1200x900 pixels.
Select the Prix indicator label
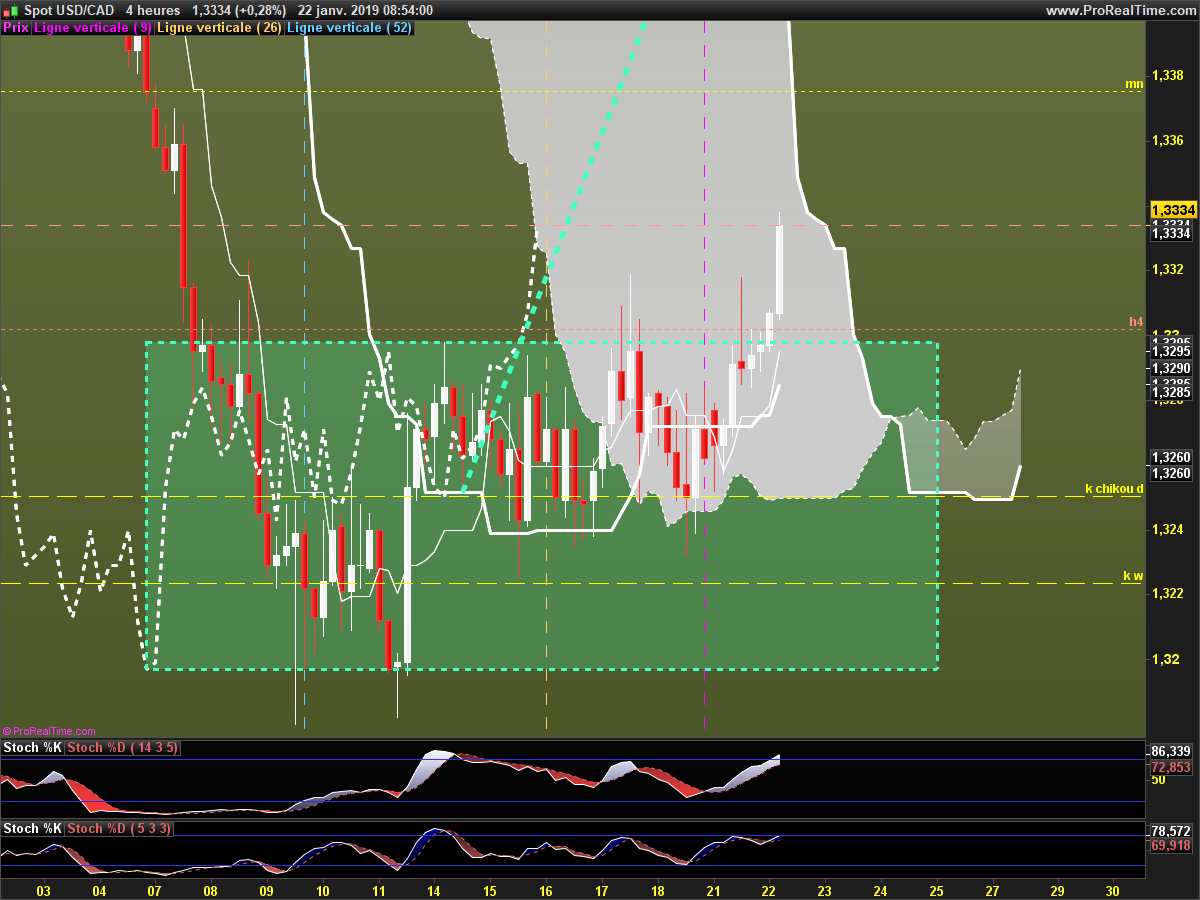(x=16, y=28)
